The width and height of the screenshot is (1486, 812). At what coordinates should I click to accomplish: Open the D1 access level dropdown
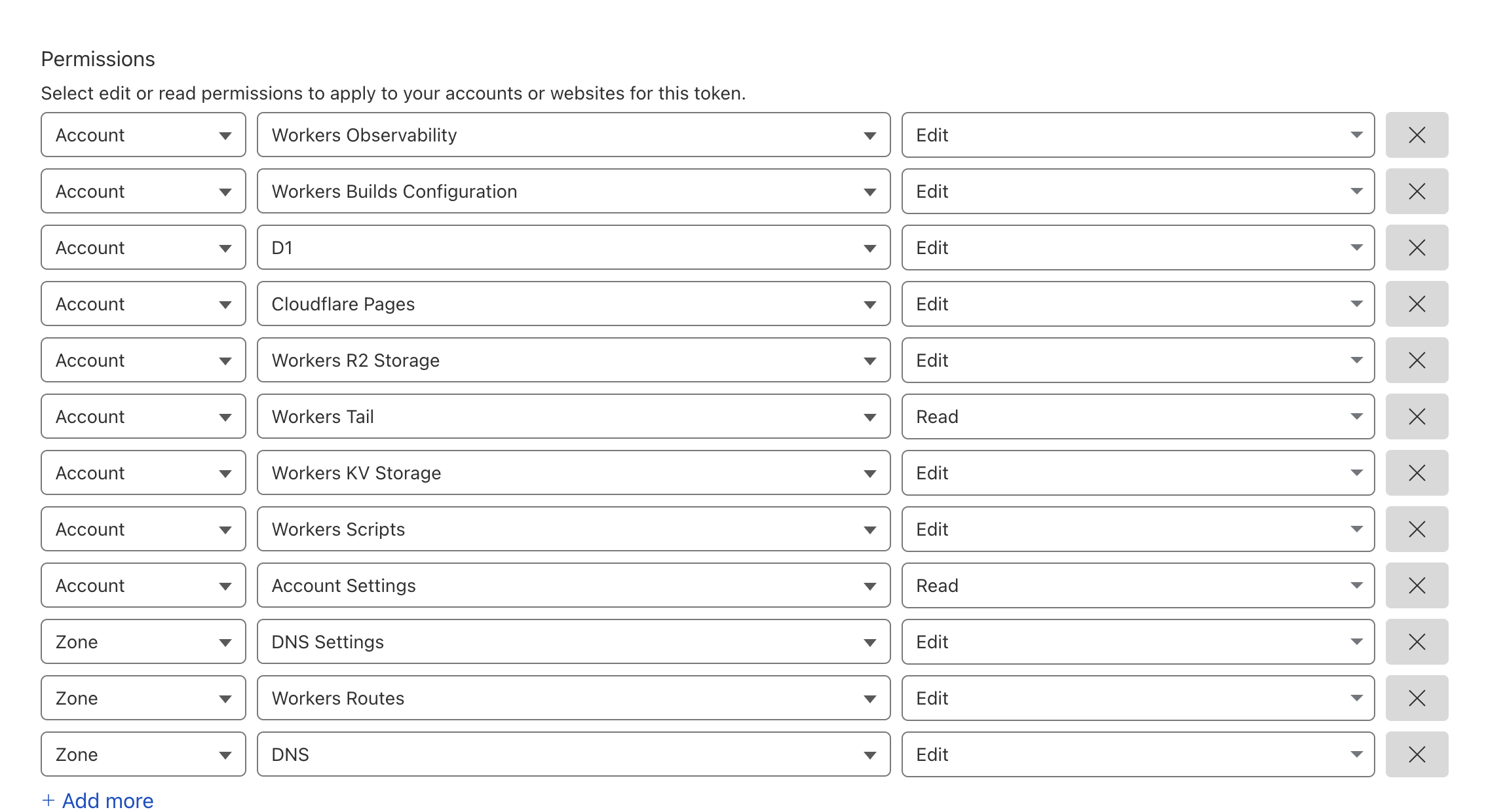pyautogui.click(x=1137, y=248)
